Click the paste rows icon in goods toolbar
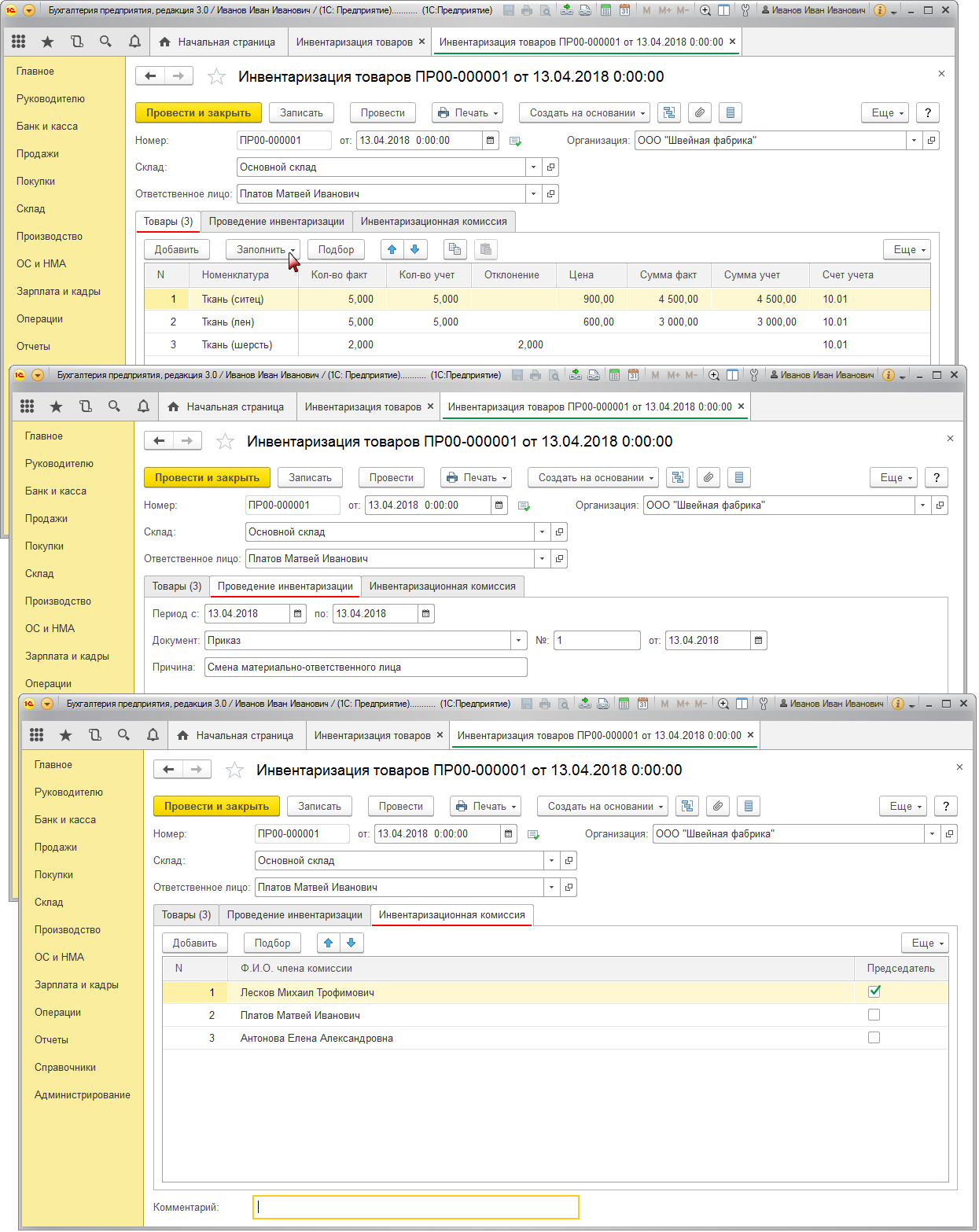 pos(486,249)
